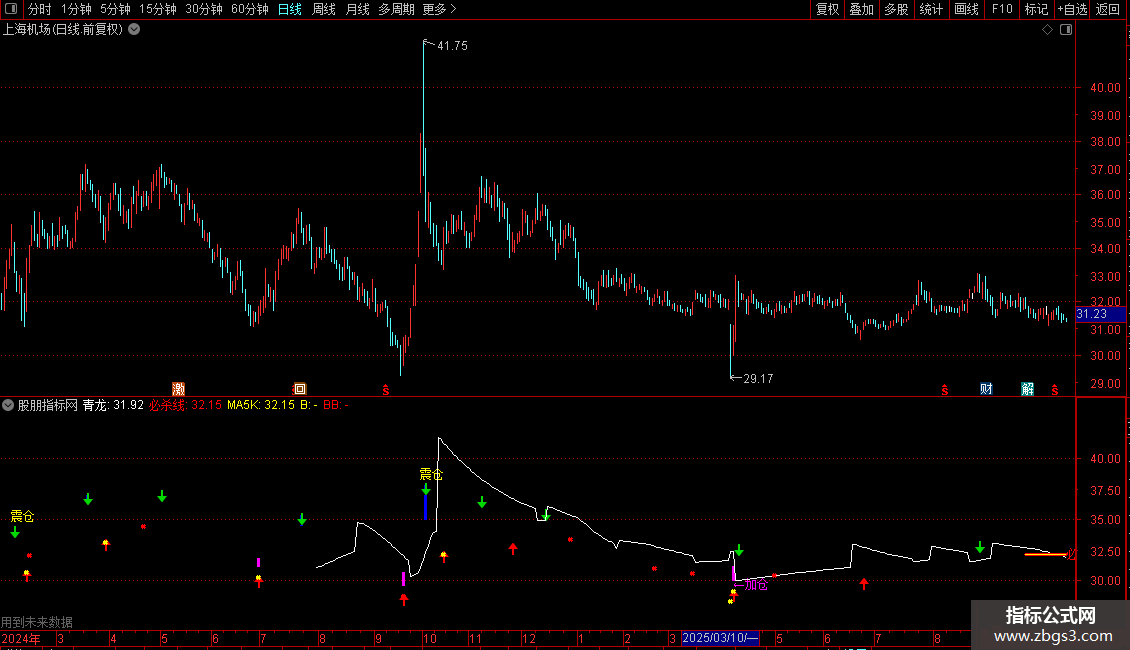
Task: Click the 标记 mark button
Action: pyautogui.click(x=1036, y=9)
